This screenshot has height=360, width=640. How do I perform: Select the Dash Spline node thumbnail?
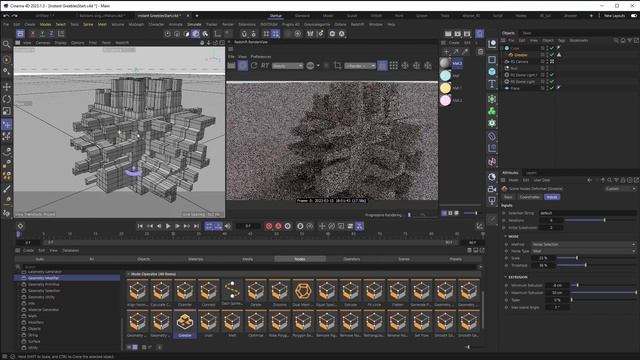click(x=232, y=293)
